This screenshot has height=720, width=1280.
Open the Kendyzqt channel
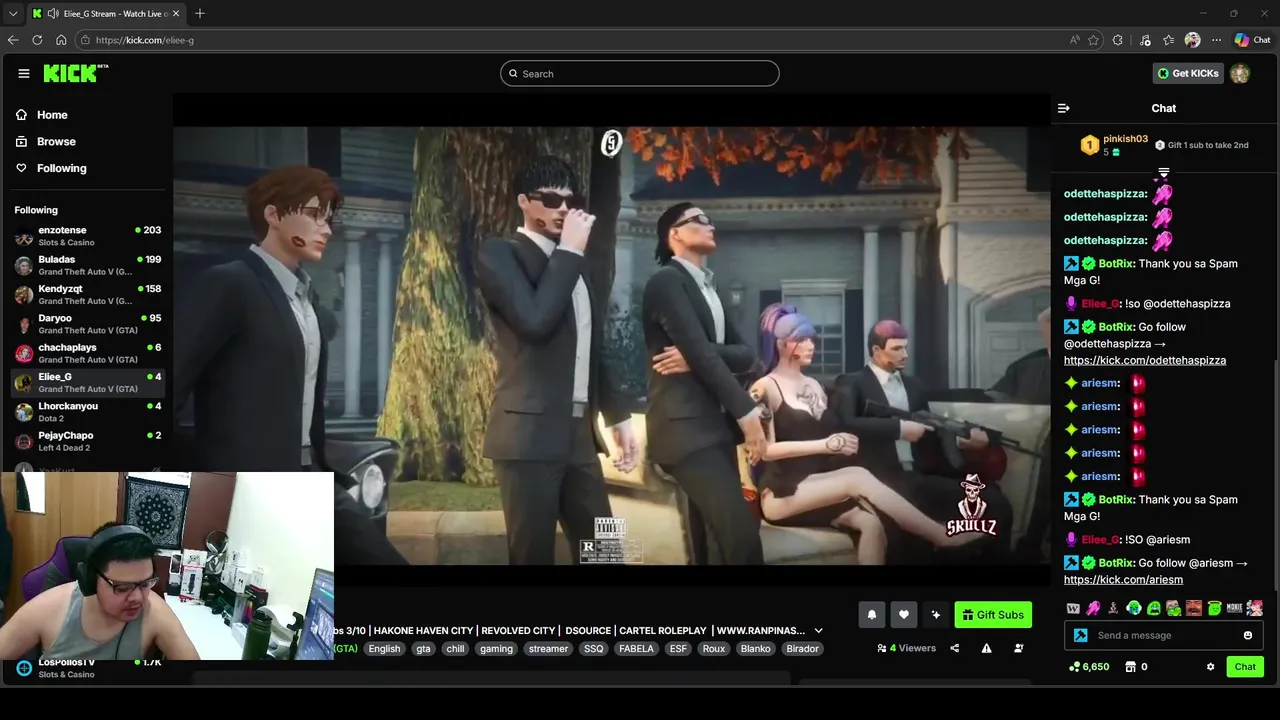tap(87, 294)
